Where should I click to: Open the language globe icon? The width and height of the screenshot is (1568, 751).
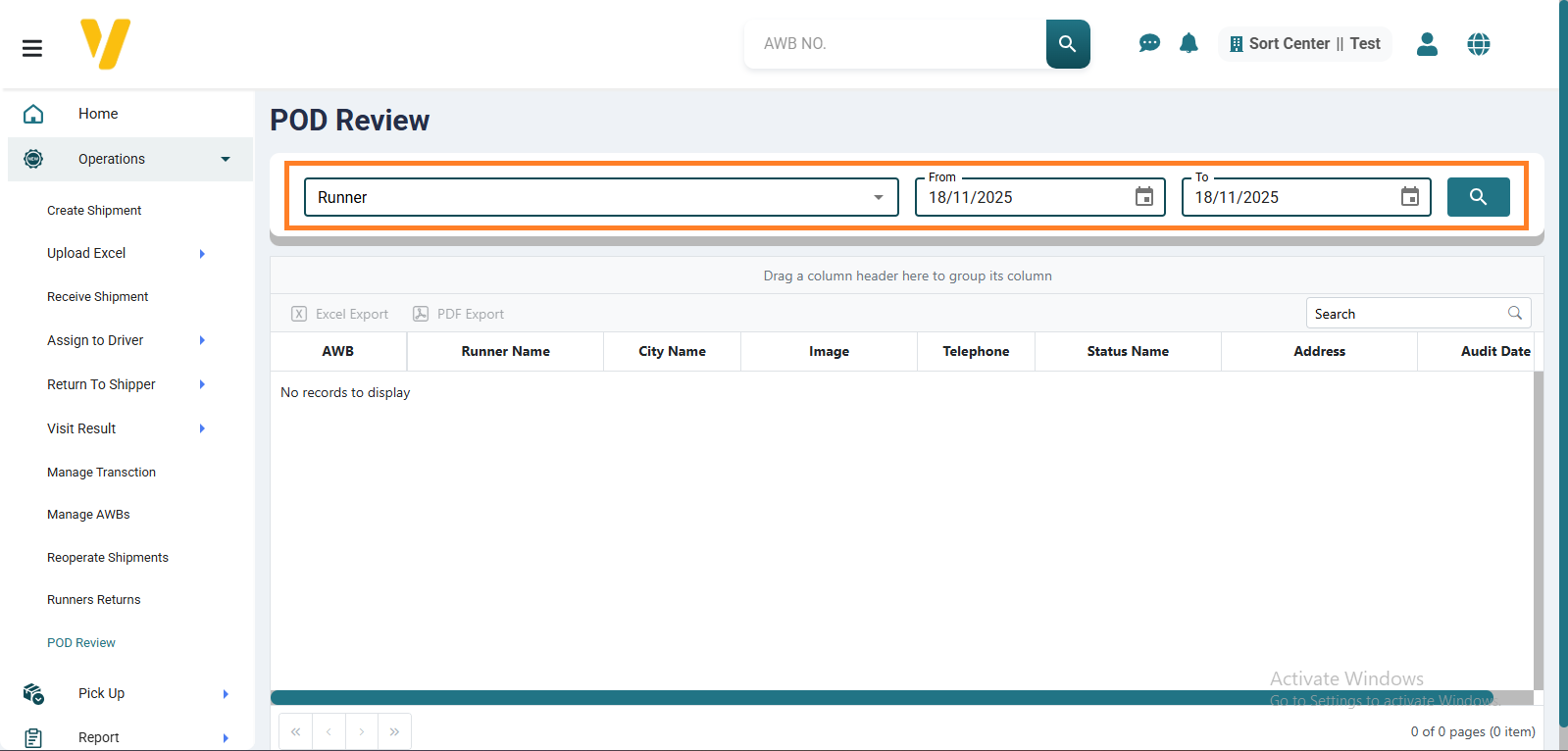(1479, 44)
